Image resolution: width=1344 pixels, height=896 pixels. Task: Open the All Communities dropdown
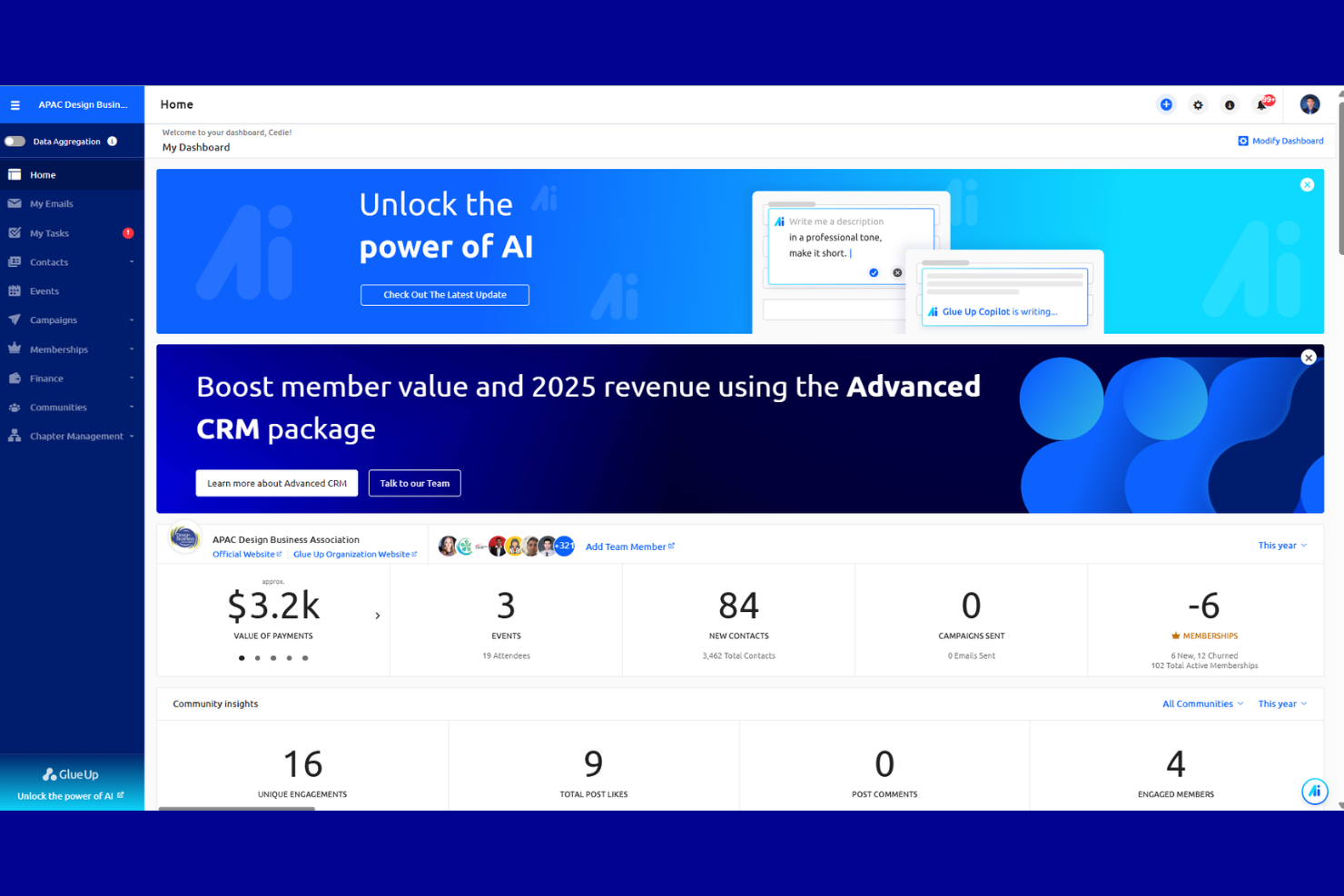point(1203,704)
